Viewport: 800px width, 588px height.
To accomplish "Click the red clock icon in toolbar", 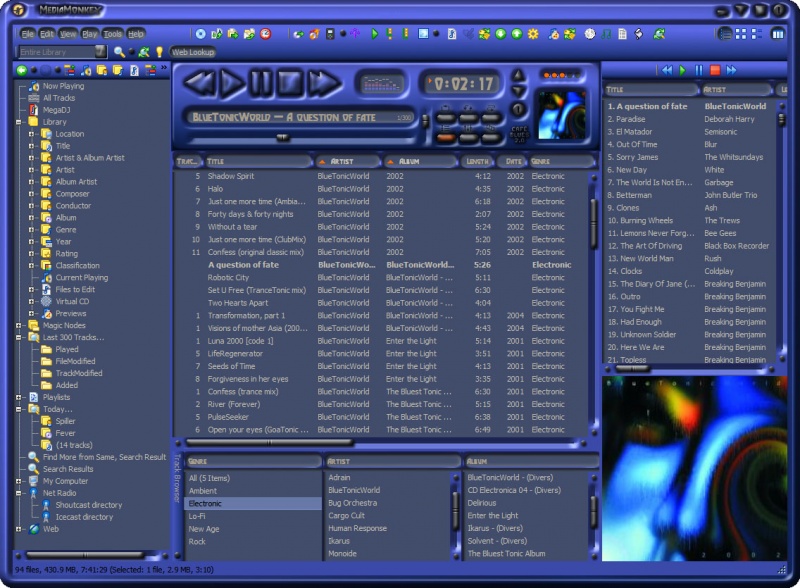I will point(265,34).
